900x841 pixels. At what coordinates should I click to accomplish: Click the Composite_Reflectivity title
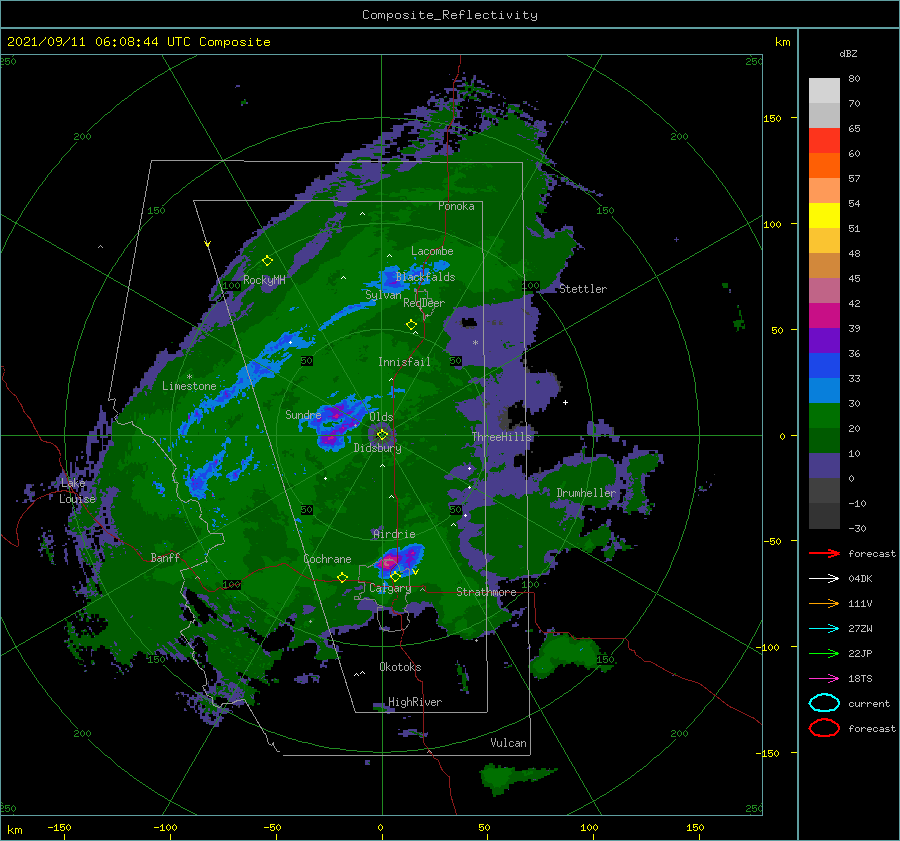pyautogui.click(x=449, y=15)
